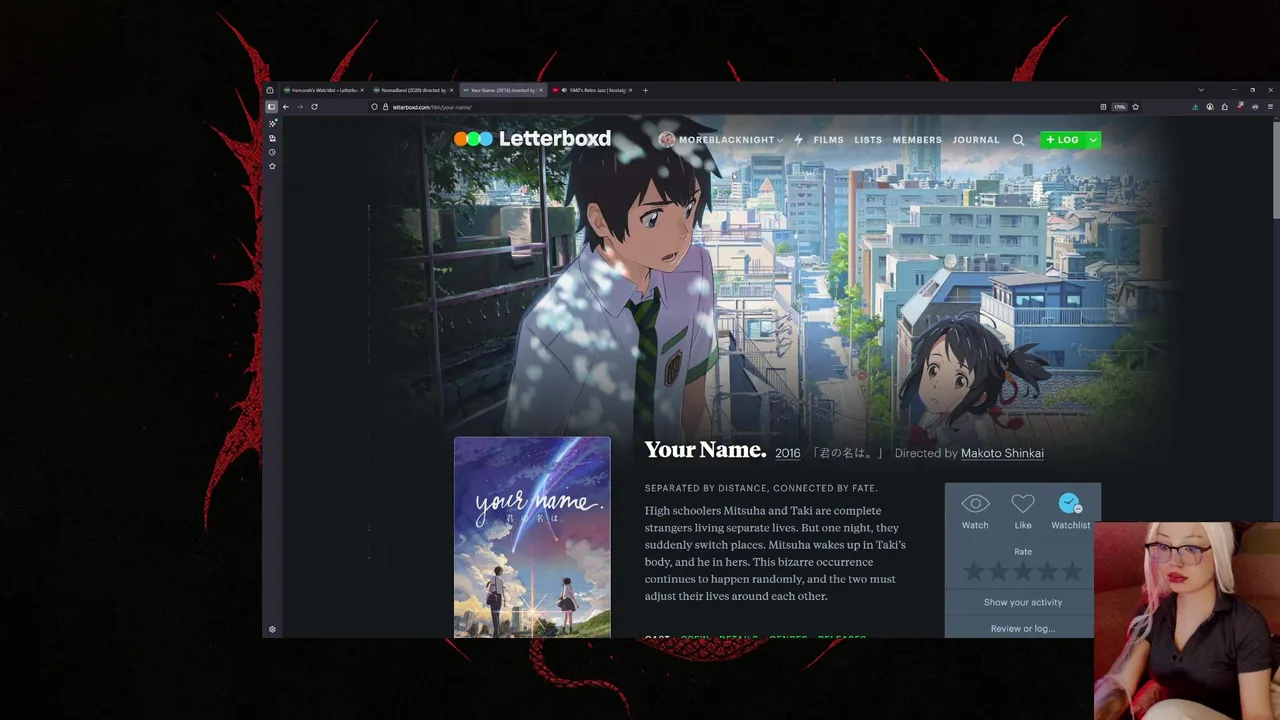
Task: Open the 2016 year link
Action: point(788,453)
